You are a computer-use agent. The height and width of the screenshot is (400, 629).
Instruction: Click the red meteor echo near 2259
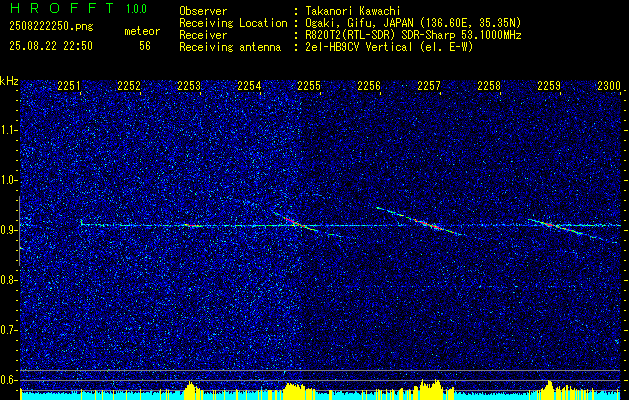click(x=550, y=225)
